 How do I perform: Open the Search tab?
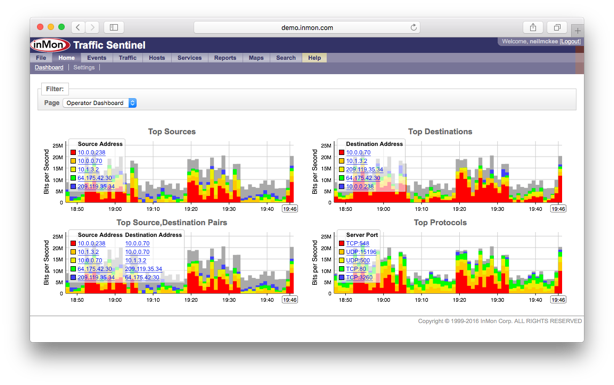coord(286,58)
